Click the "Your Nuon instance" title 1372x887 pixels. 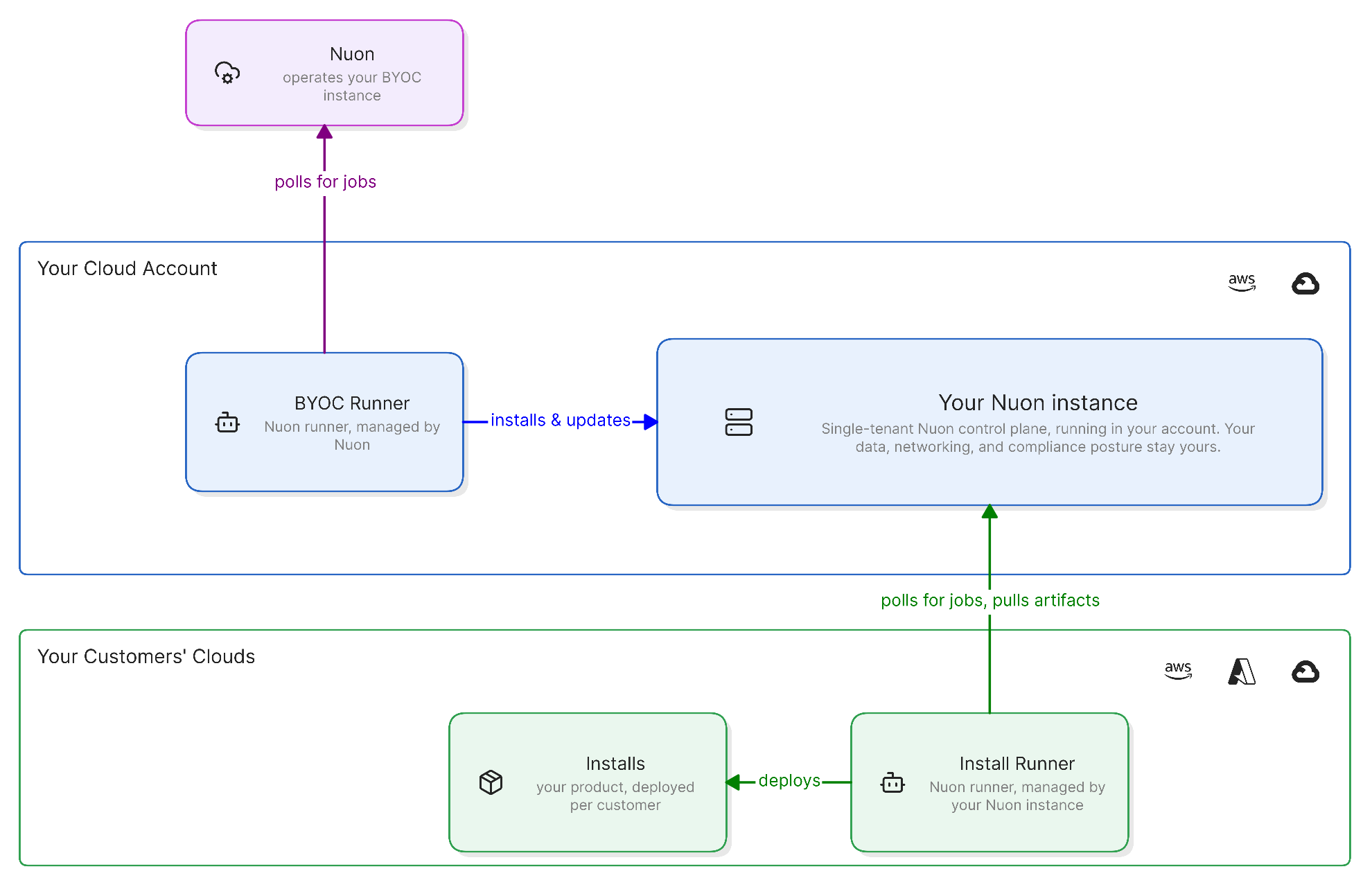point(1038,403)
